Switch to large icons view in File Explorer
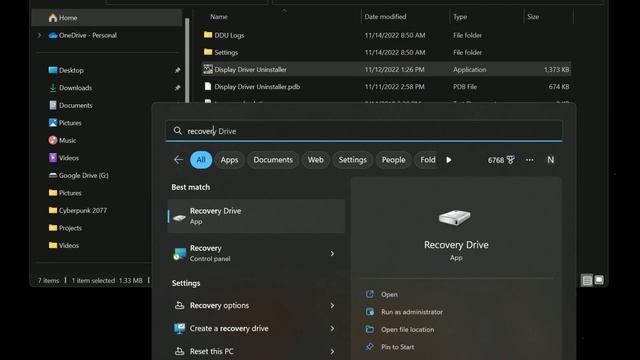This screenshot has height=360, width=640. tap(599, 280)
